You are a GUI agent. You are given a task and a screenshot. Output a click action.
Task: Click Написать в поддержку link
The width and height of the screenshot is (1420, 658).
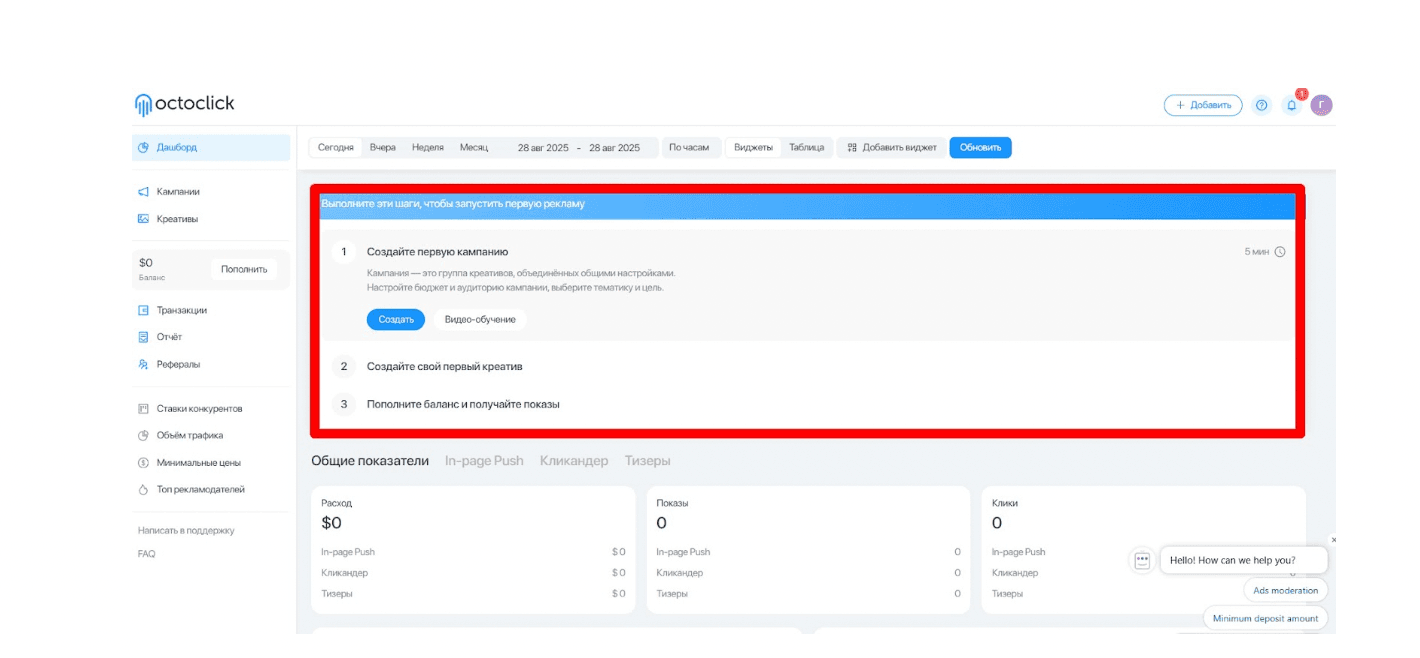pos(186,530)
